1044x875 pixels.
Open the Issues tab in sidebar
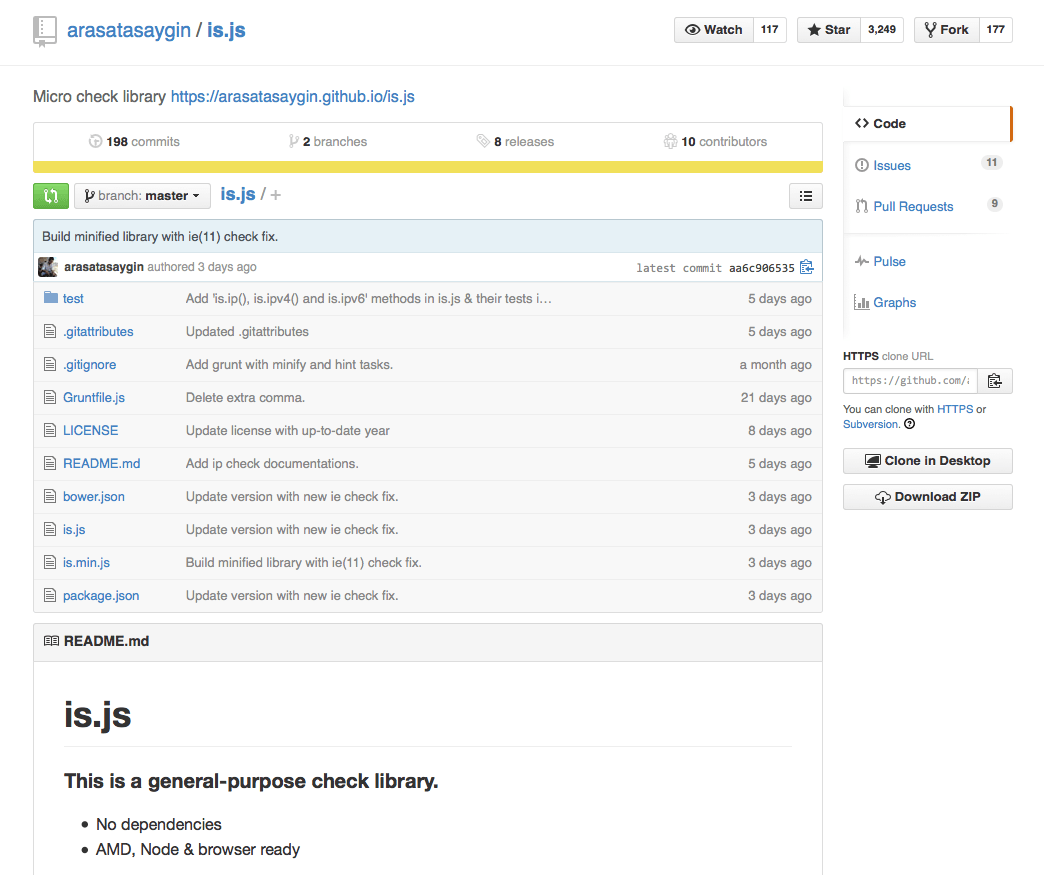click(x=891, y=165)
